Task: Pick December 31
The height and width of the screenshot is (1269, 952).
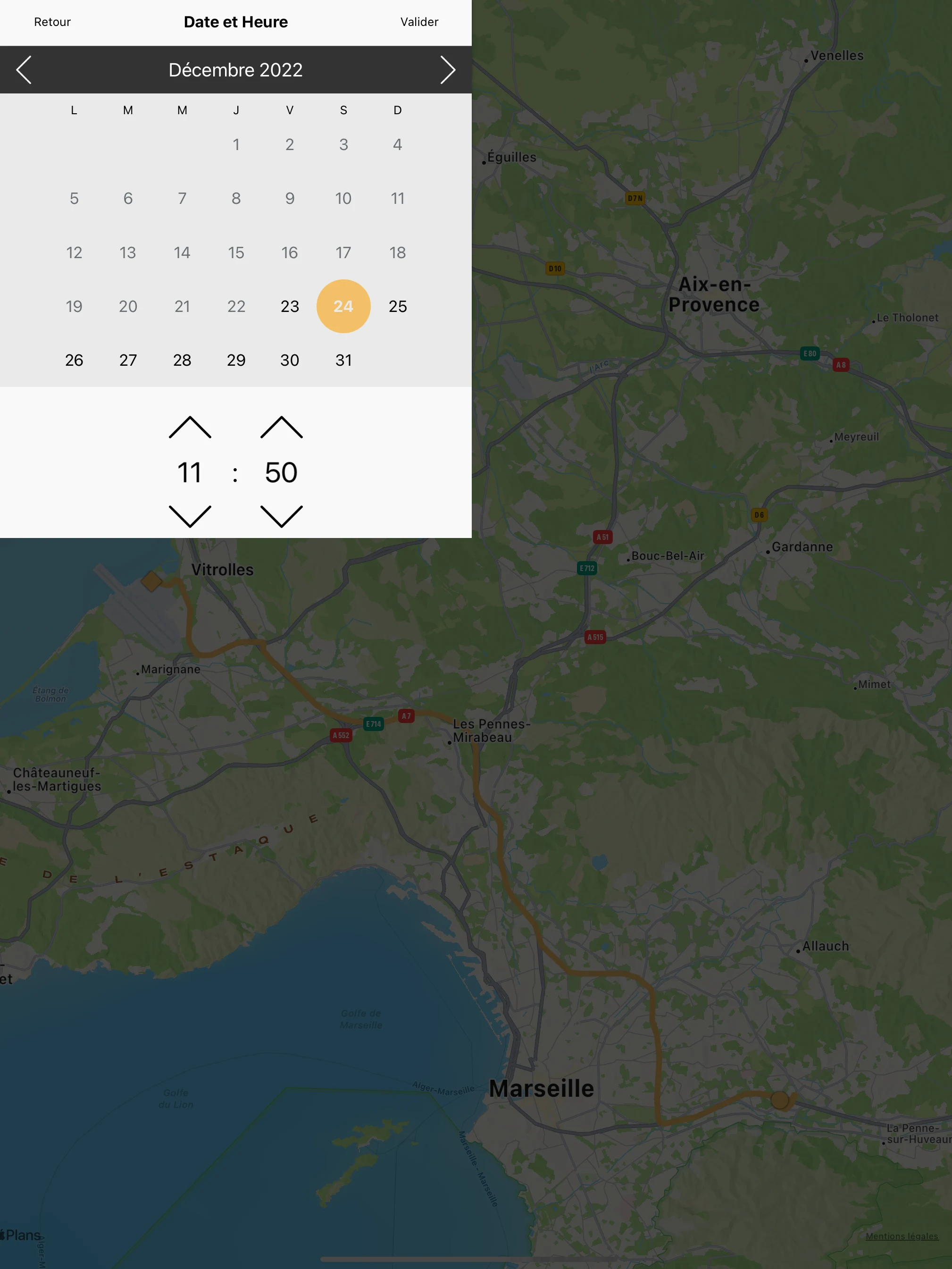Action: pos(343,360)
